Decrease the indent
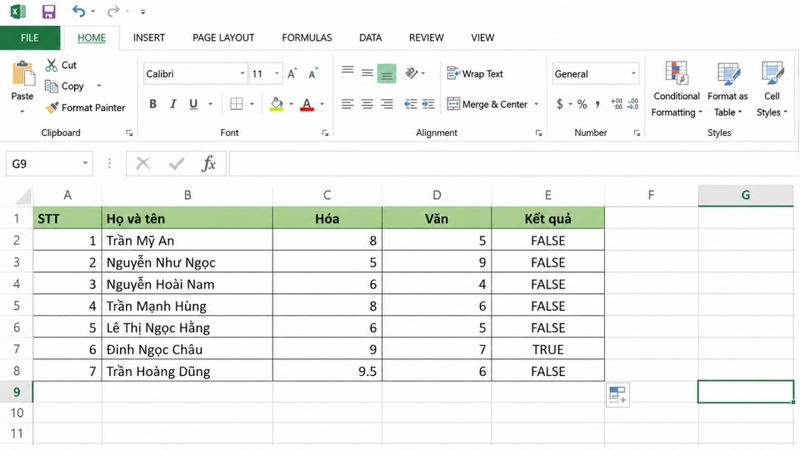800x450 pixels. click(410, 105)
